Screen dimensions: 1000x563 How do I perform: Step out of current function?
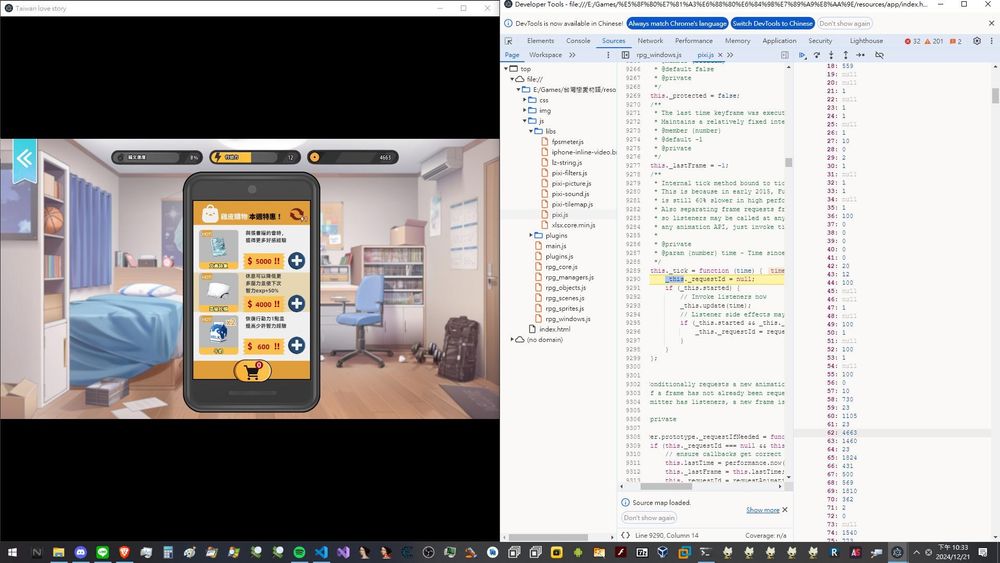pyautogui.click(x=846, y=55)
